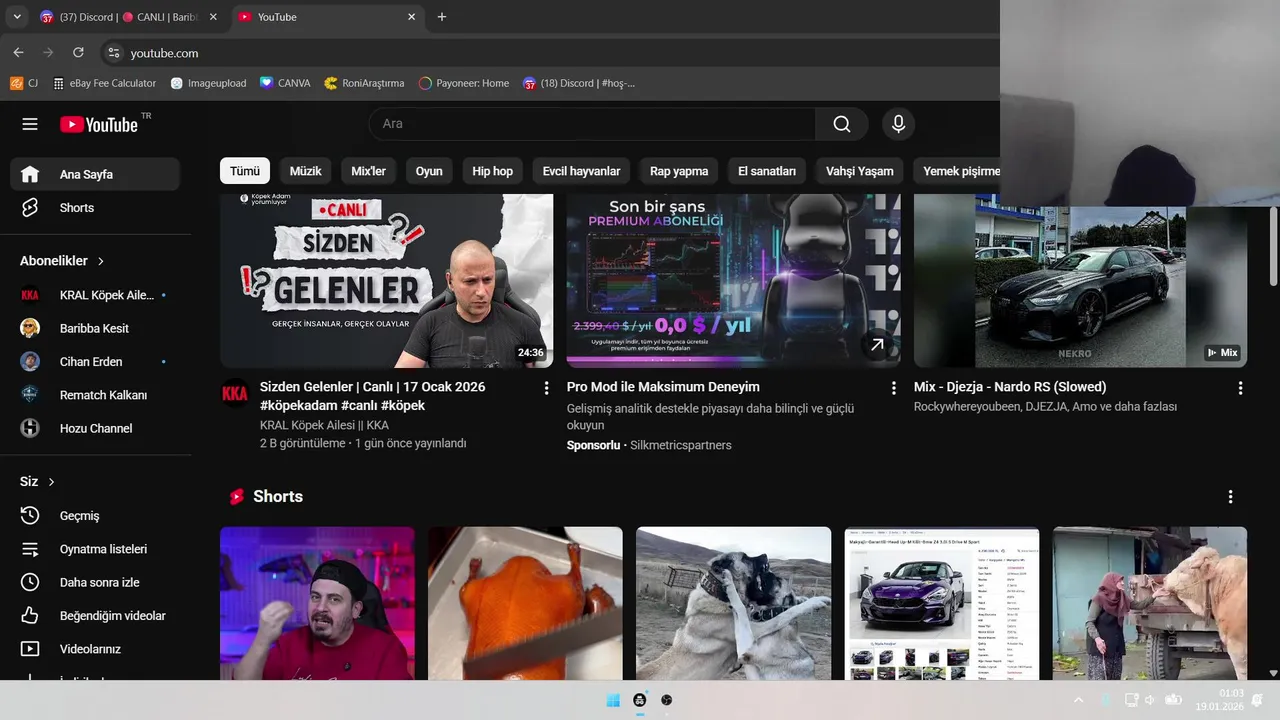
Task: Expand the Siz section
Action: [38, 482]
